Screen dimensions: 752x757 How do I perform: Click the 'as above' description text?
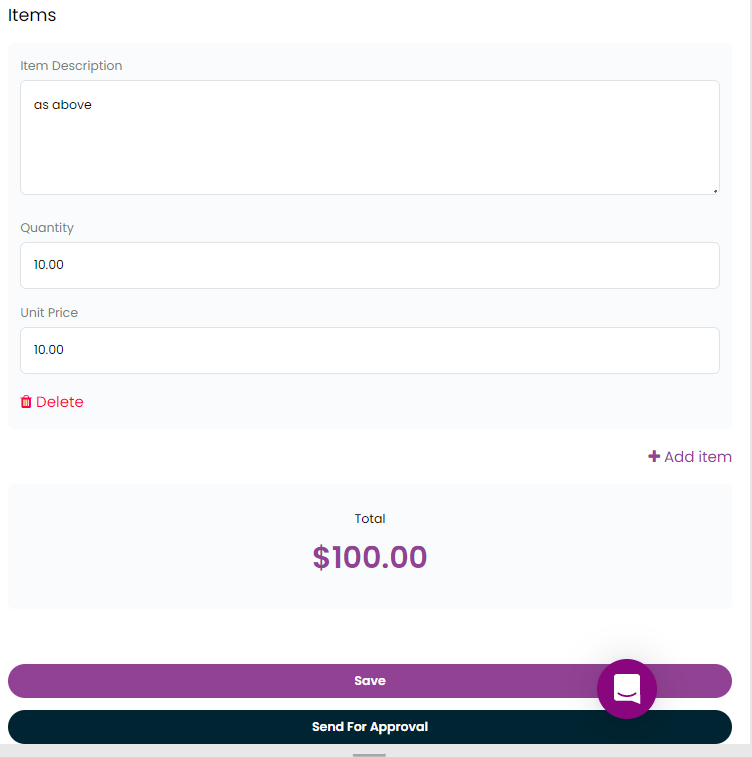click(x=63, y=105)
